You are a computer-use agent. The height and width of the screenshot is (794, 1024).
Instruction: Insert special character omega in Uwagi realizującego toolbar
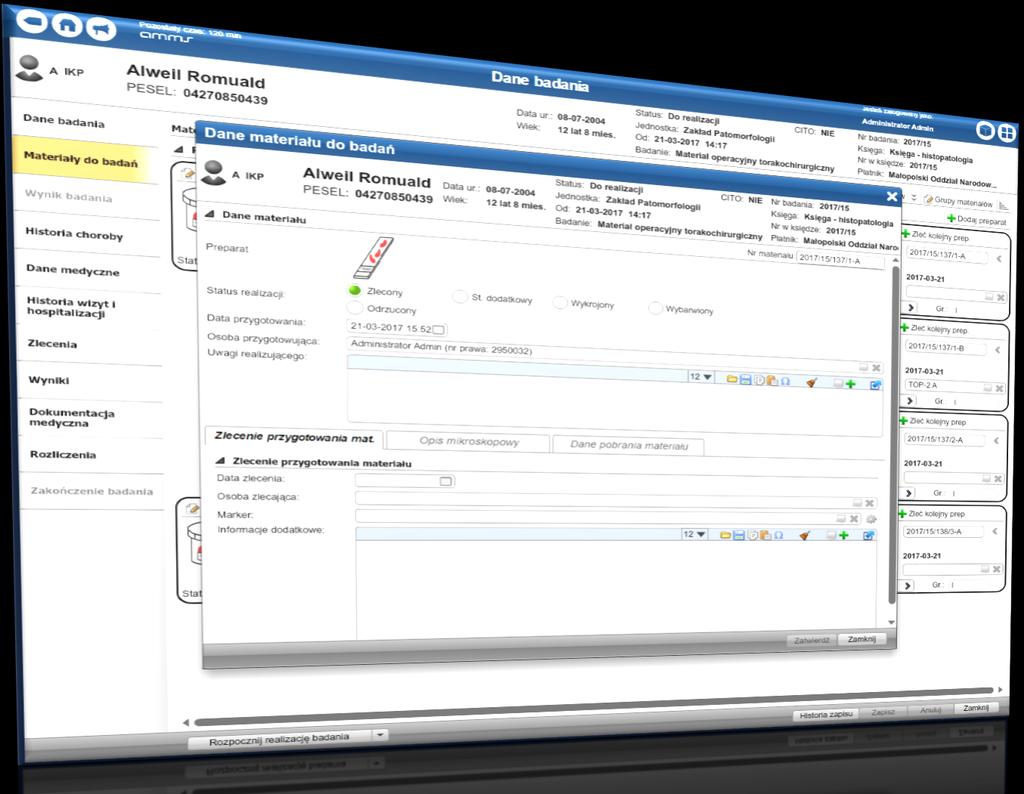pyautogui.click(x=785, y=381)
